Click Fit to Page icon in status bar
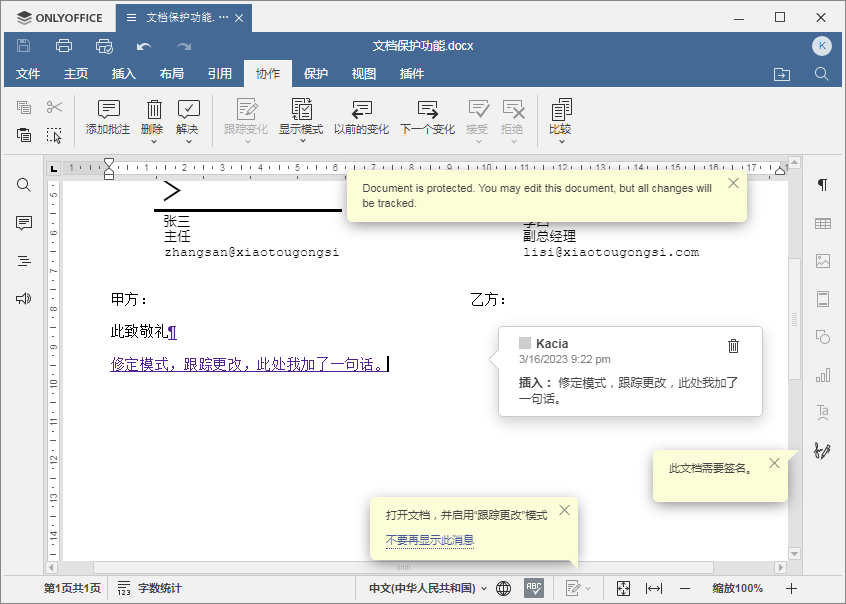 click(x=623, y=588)
